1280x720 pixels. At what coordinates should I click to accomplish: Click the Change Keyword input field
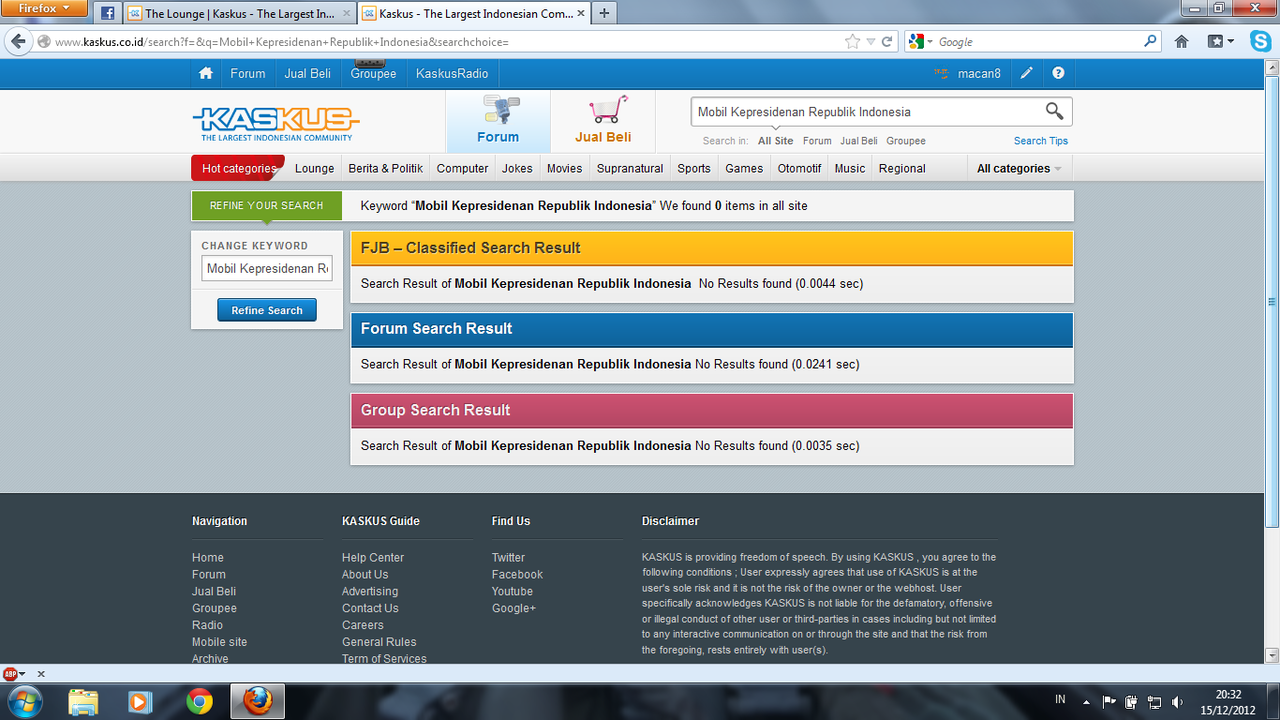coord(267,269)
